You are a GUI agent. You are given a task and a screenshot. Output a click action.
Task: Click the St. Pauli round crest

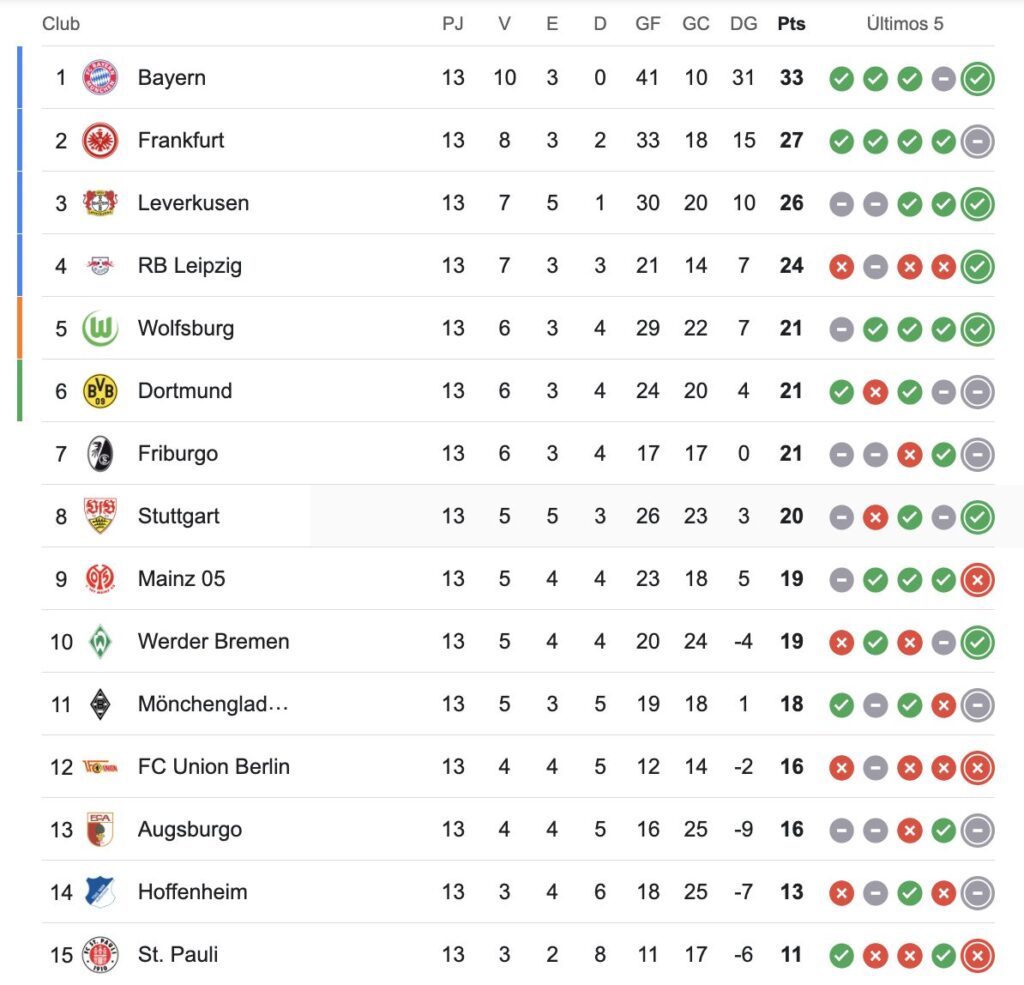coord(100,954)
